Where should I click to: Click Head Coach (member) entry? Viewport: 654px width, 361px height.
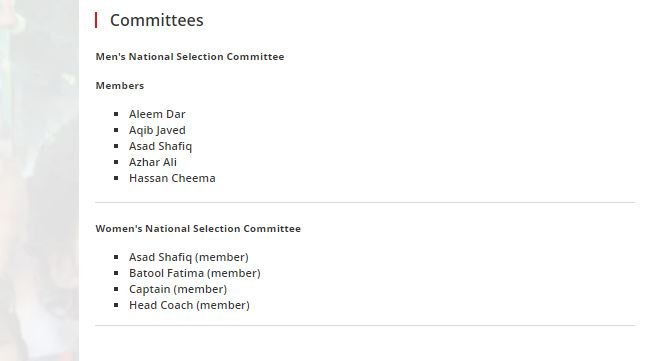pos(189,305)
